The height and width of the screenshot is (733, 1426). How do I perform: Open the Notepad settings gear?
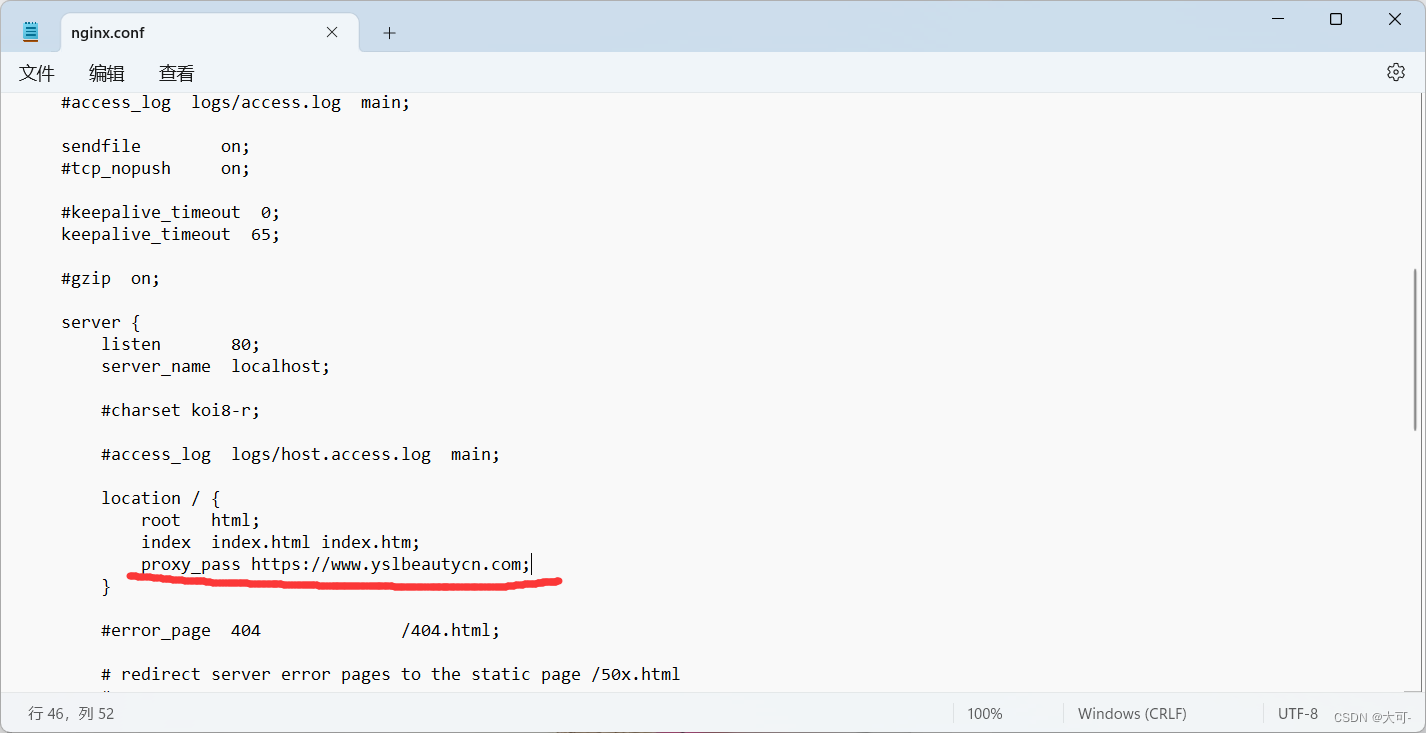point(1396,72)
